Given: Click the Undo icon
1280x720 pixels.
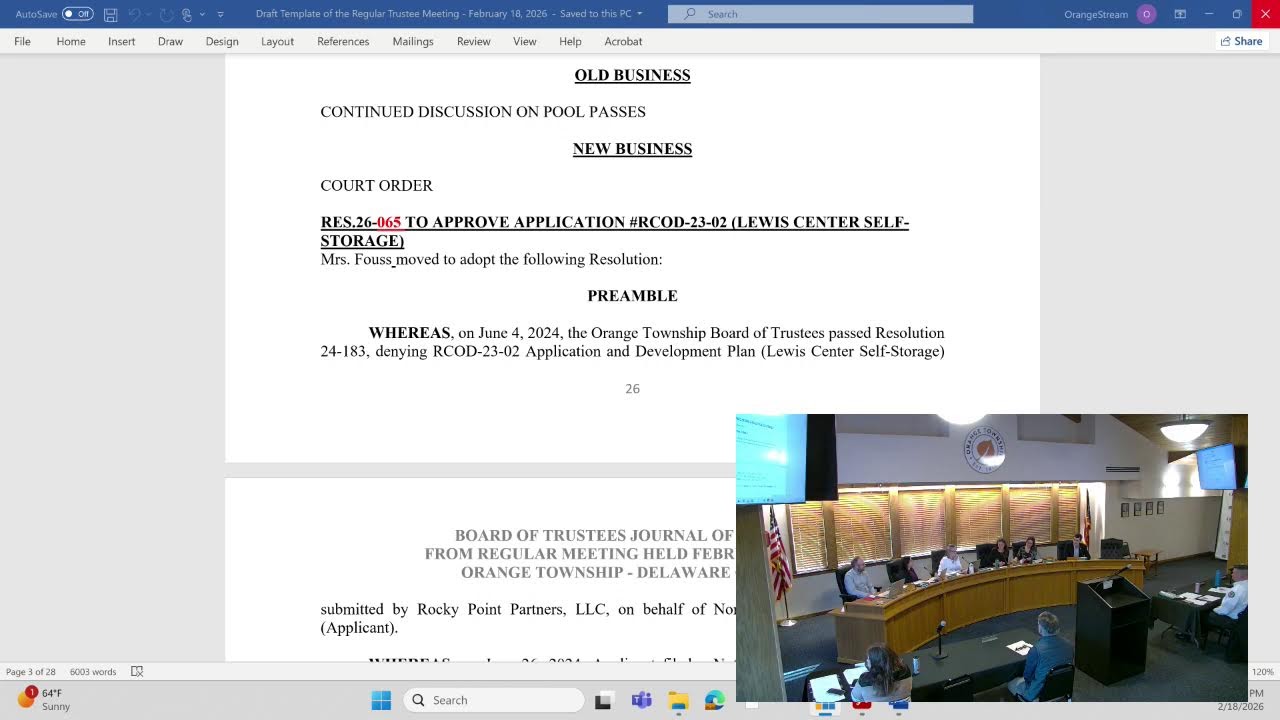Looking at the screenshot, I should tap(134, 14).
